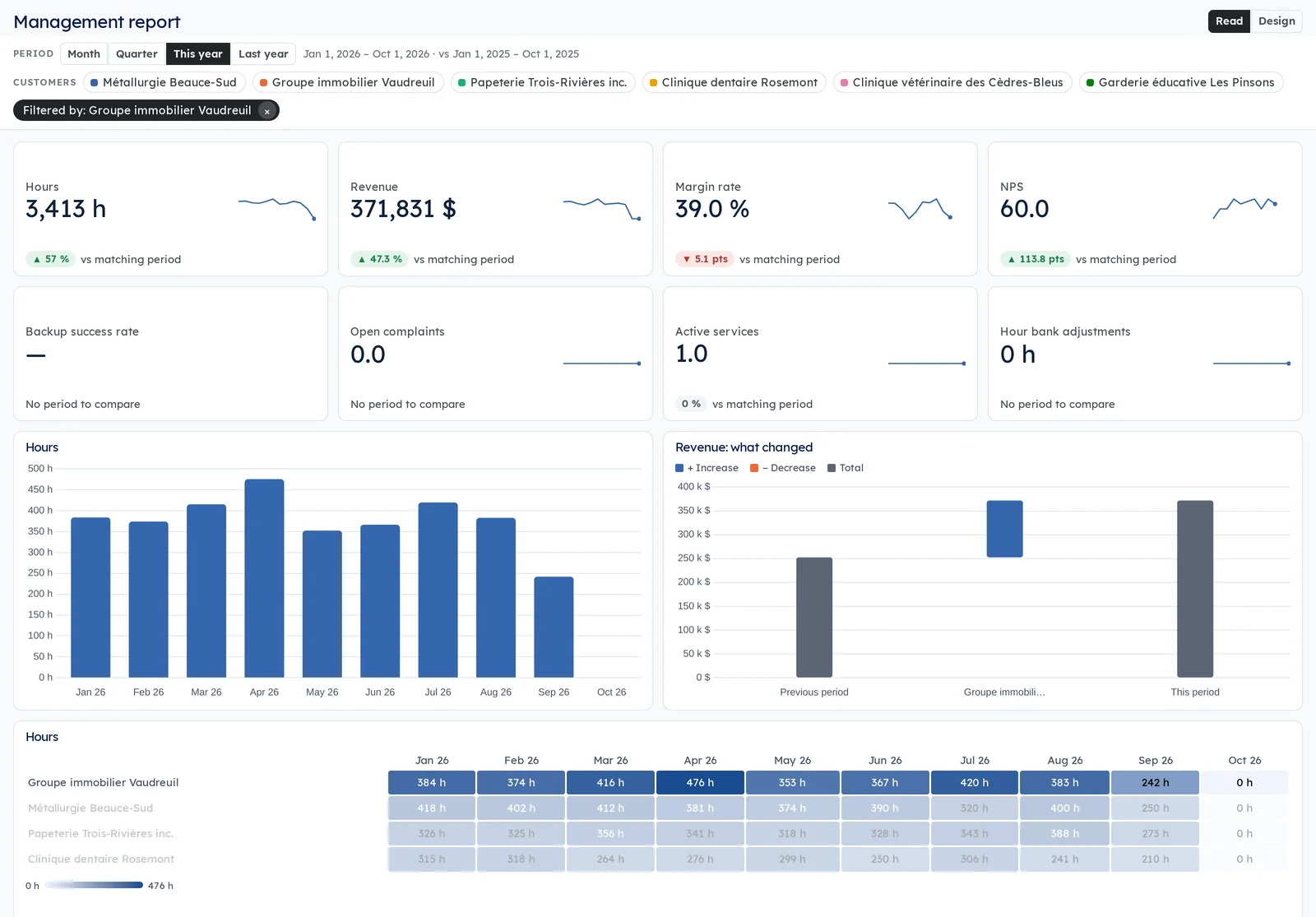Filter by Clinique dentaire Rosemont chip

[x=734, y=82]
